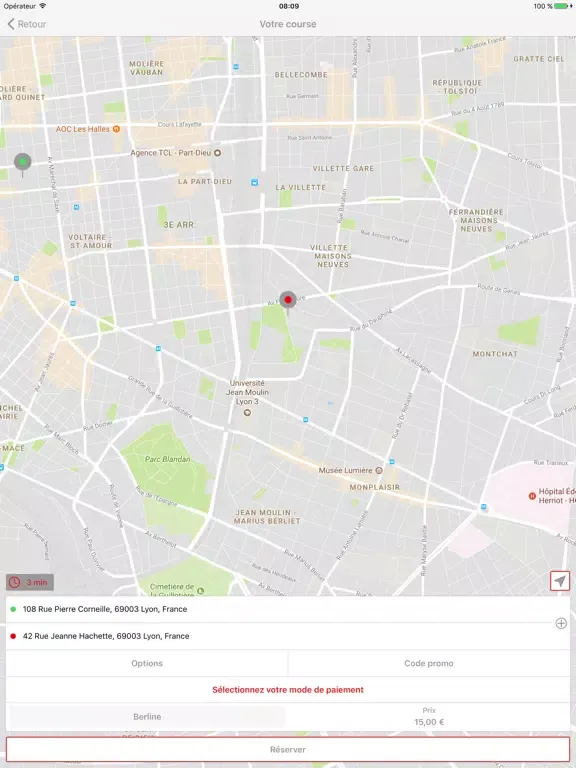Tap transit icon near Monplaisir
Viewport: 576px width, 768px height.
[391, 461]
